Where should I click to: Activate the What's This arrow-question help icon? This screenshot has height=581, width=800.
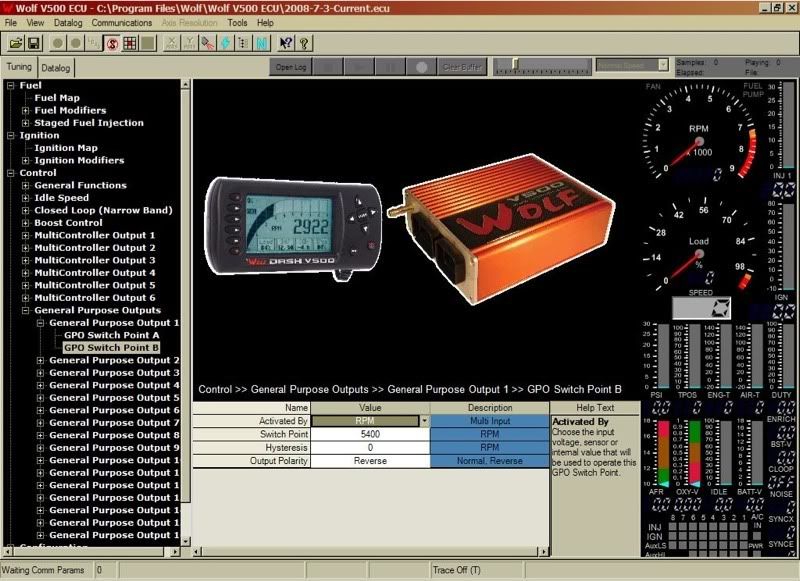[x=286, y=43]
